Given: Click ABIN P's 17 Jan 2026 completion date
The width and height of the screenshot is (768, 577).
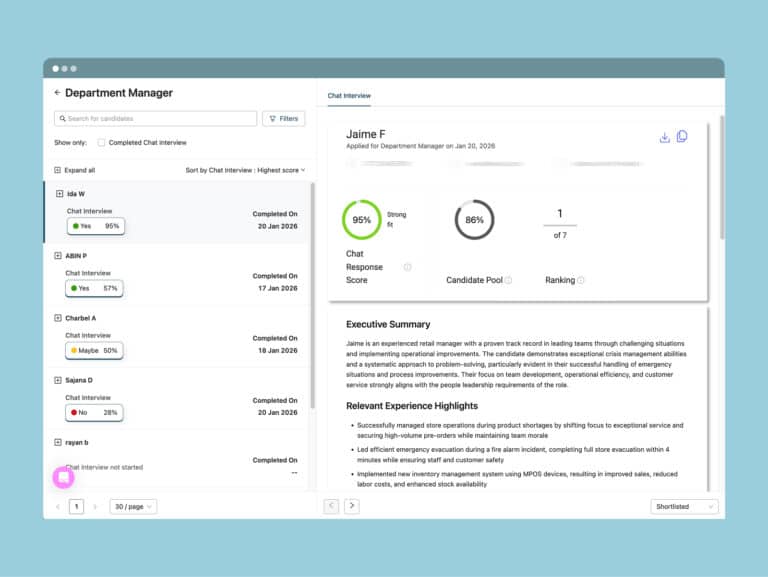Looking at the screenshot, I should tap(278, 288).
